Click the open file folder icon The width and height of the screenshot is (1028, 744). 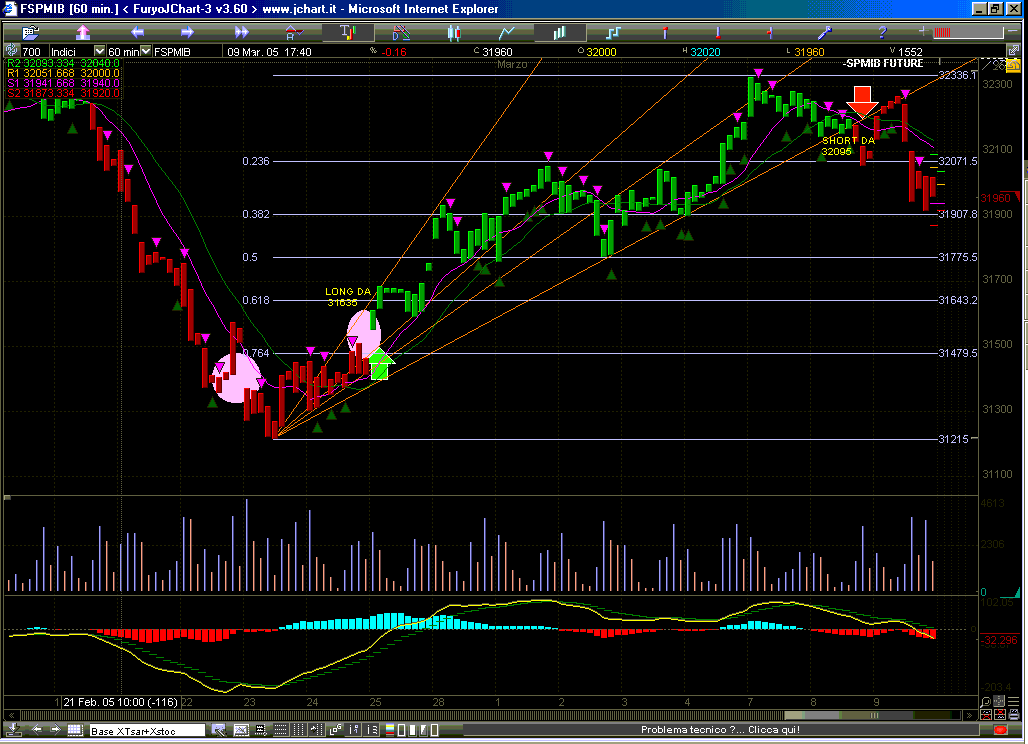point(30,32)
